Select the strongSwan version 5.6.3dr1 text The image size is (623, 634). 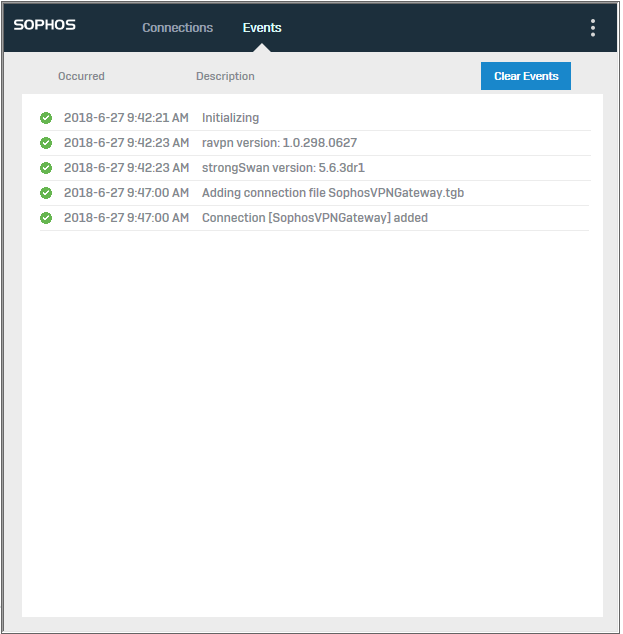pos(283,168)
